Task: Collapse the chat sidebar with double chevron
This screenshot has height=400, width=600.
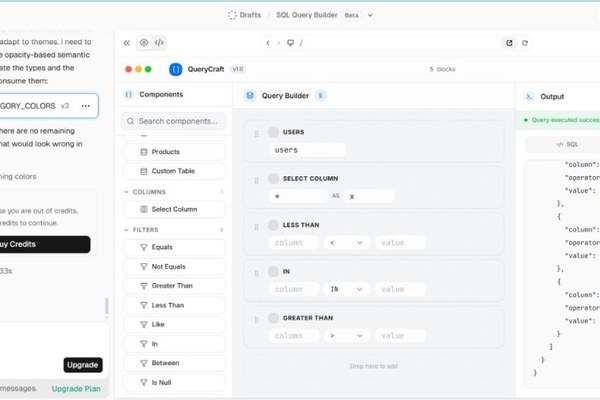Action: [127, 43]
